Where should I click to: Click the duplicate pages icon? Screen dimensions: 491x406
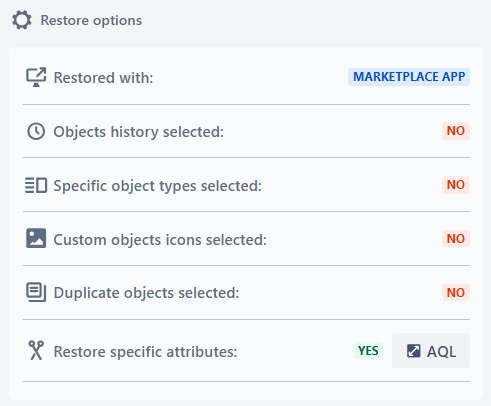36,292
